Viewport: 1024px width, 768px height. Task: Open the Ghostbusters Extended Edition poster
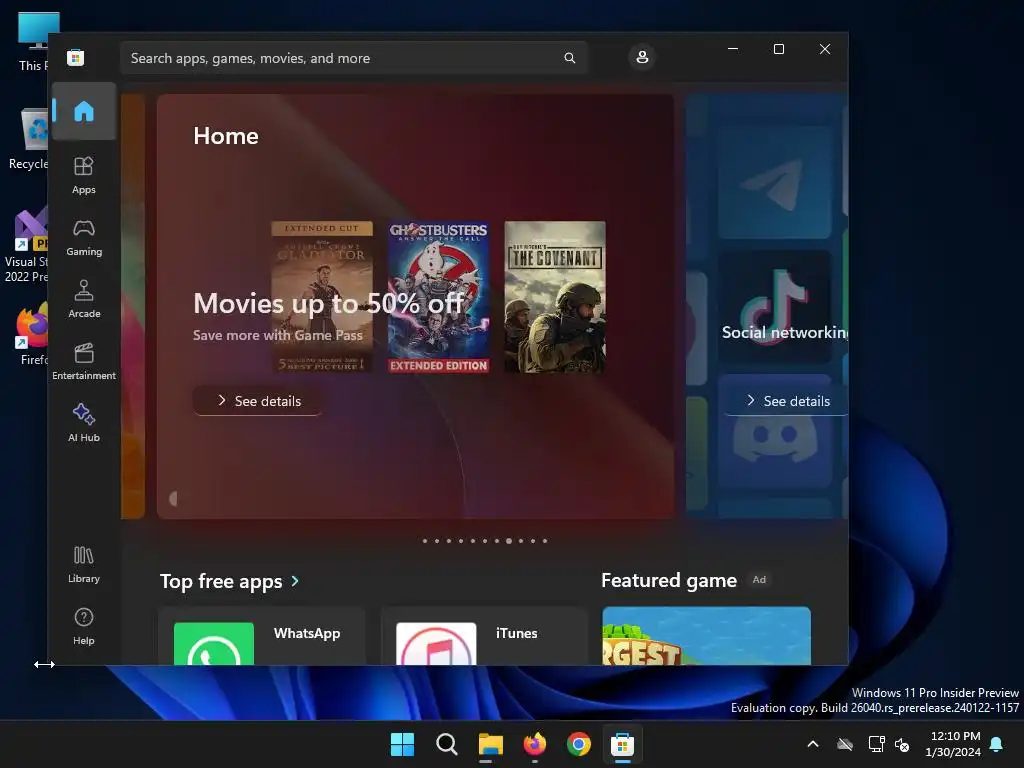(438, 297)
